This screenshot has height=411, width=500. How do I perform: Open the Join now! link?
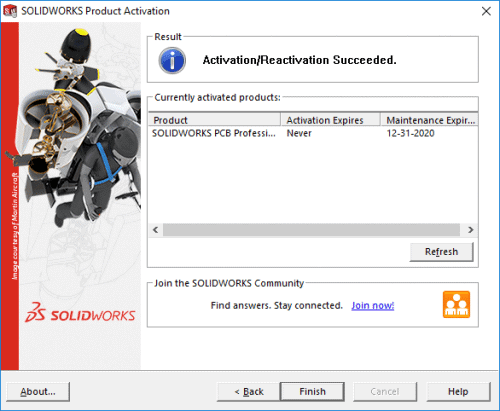pos(373,306)
